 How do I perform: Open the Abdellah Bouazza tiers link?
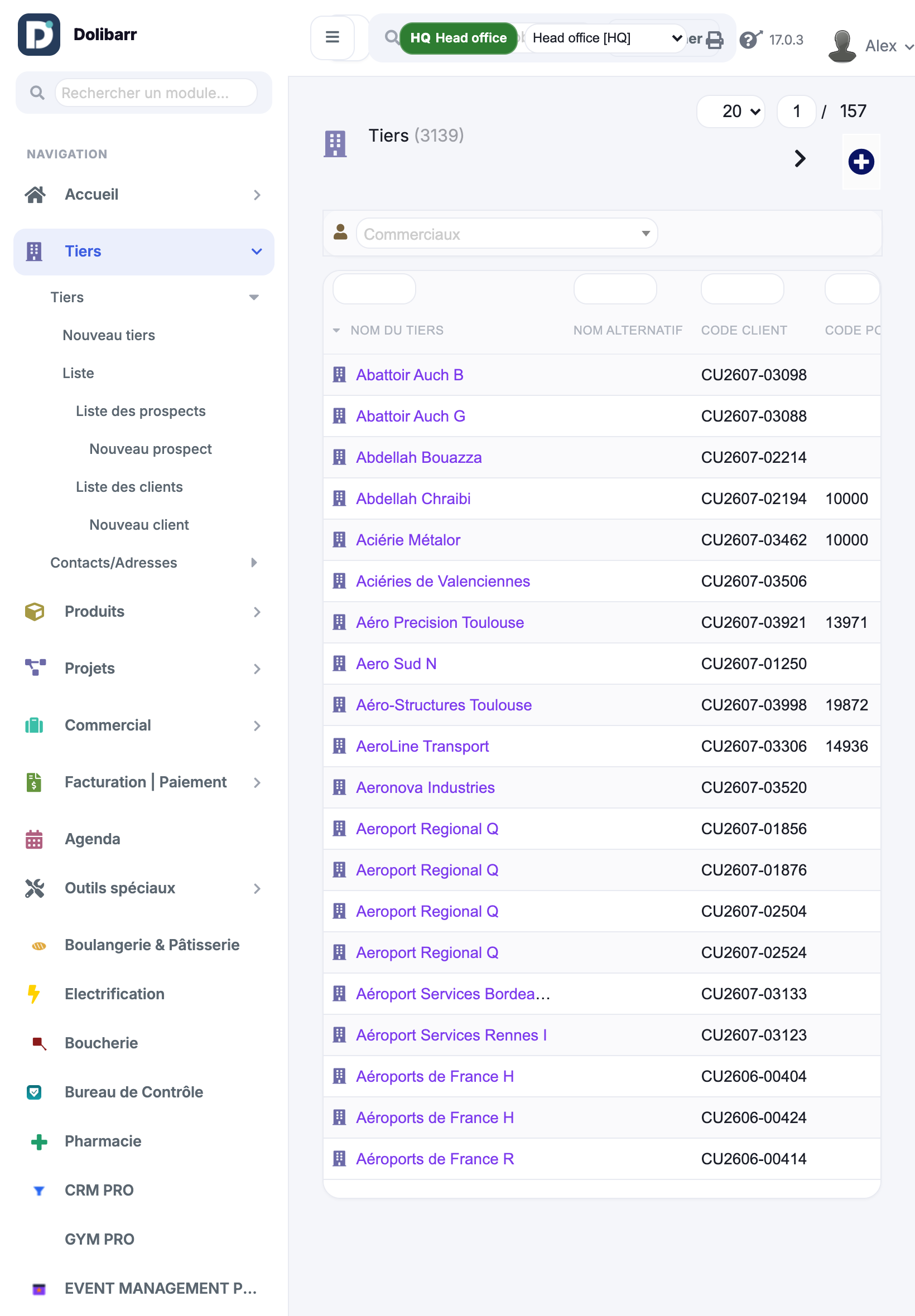pyautogui.click(x=418, y=457)
